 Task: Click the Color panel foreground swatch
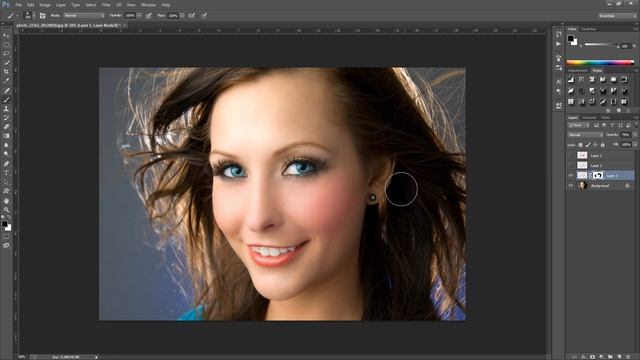pos(571,39)
